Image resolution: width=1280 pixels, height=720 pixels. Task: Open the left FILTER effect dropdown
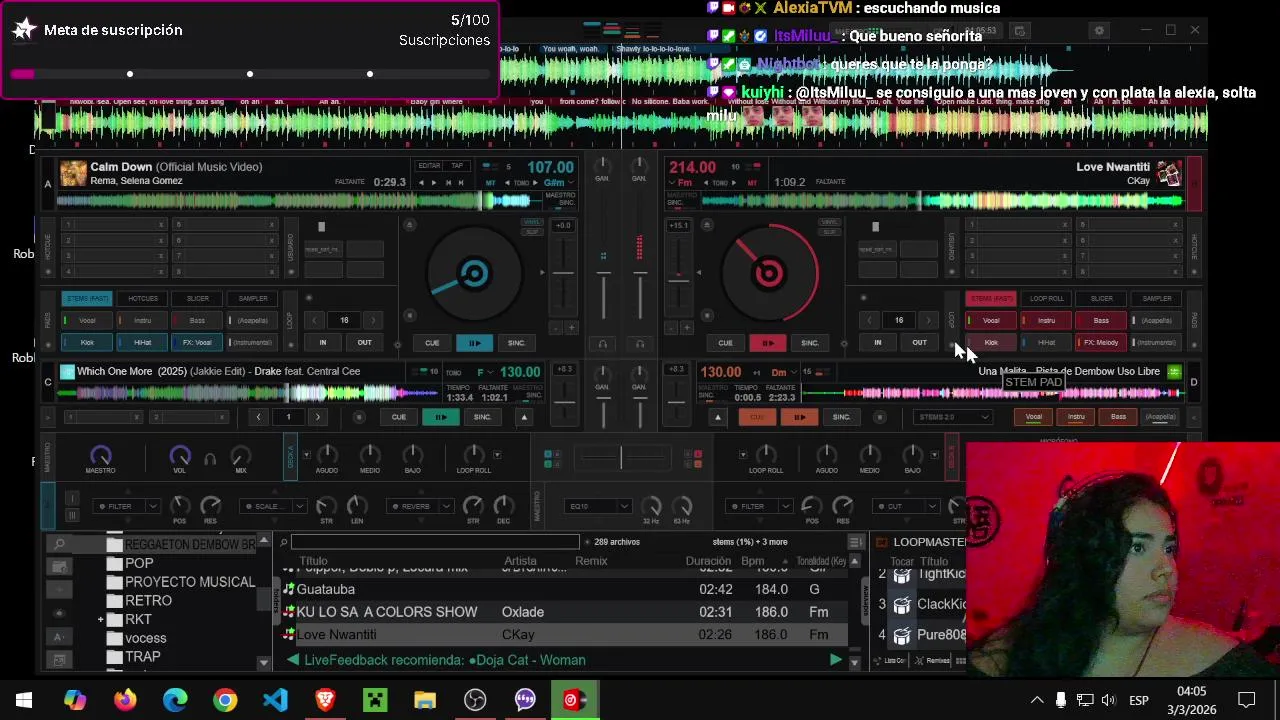[125, 506]
